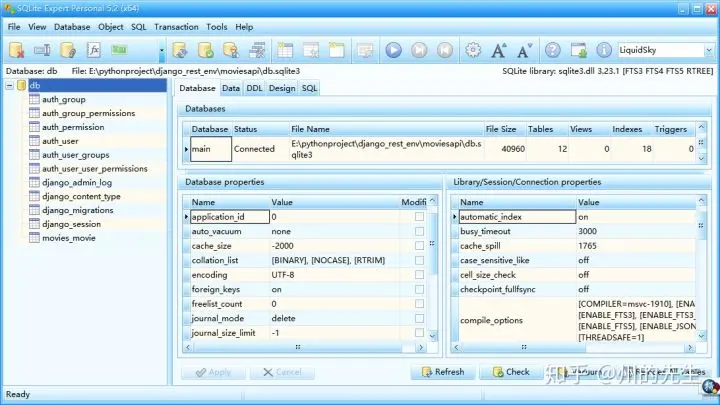Select auth_user_groups table in tree
This screenshot has height=405, width=720.
(x=76, y=155)
